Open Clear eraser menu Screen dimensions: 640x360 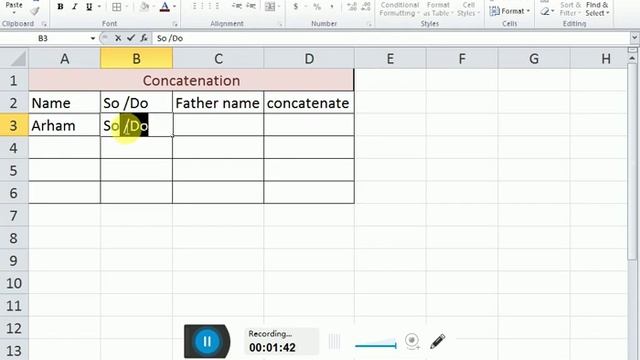pyautogui.click(x=547, y=11)
